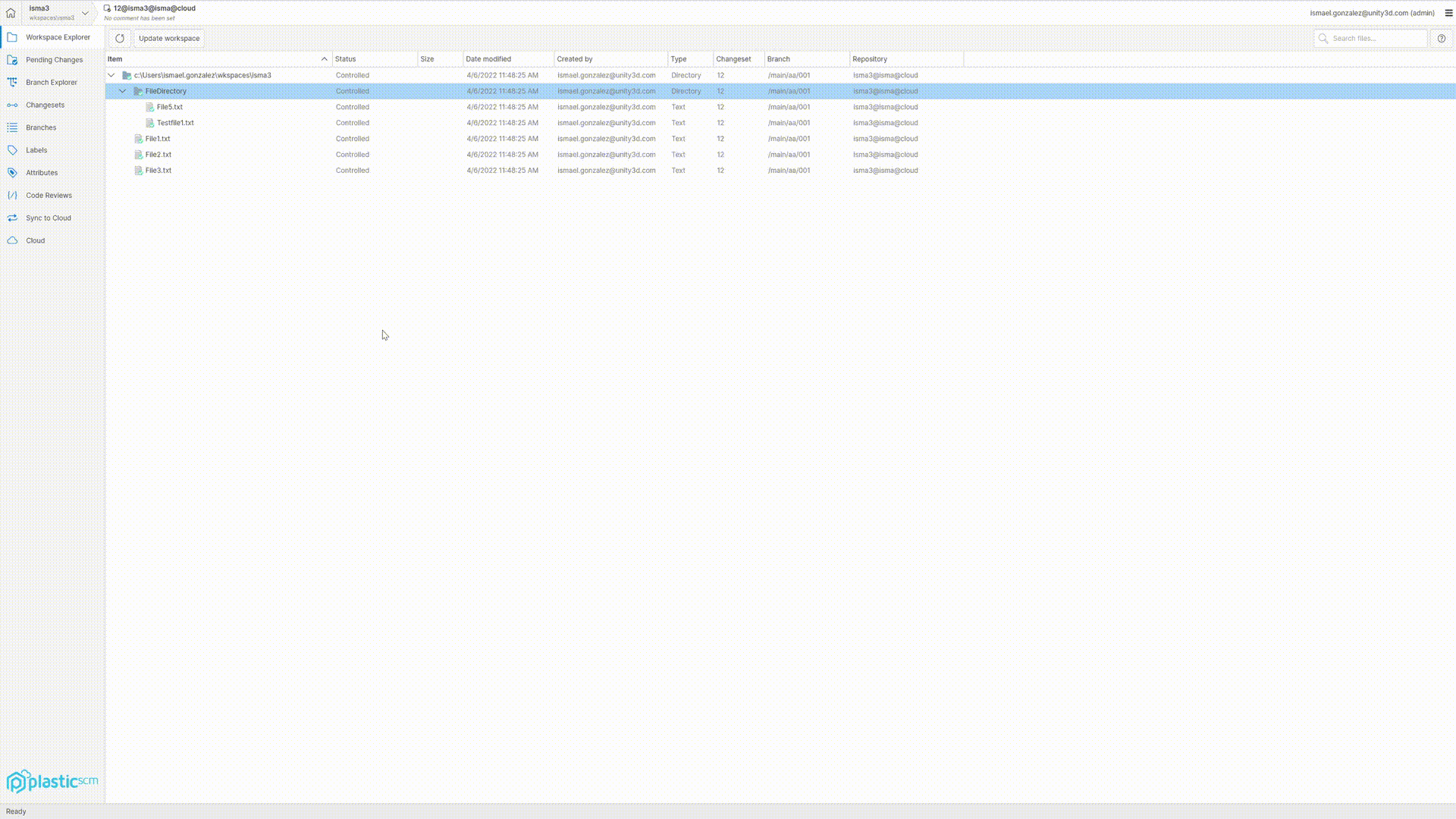Viewport: 1456px width, 819px height.
Task: Open the Sync to Cloud view
Action: pyautogui.click(x=49, y=218)
